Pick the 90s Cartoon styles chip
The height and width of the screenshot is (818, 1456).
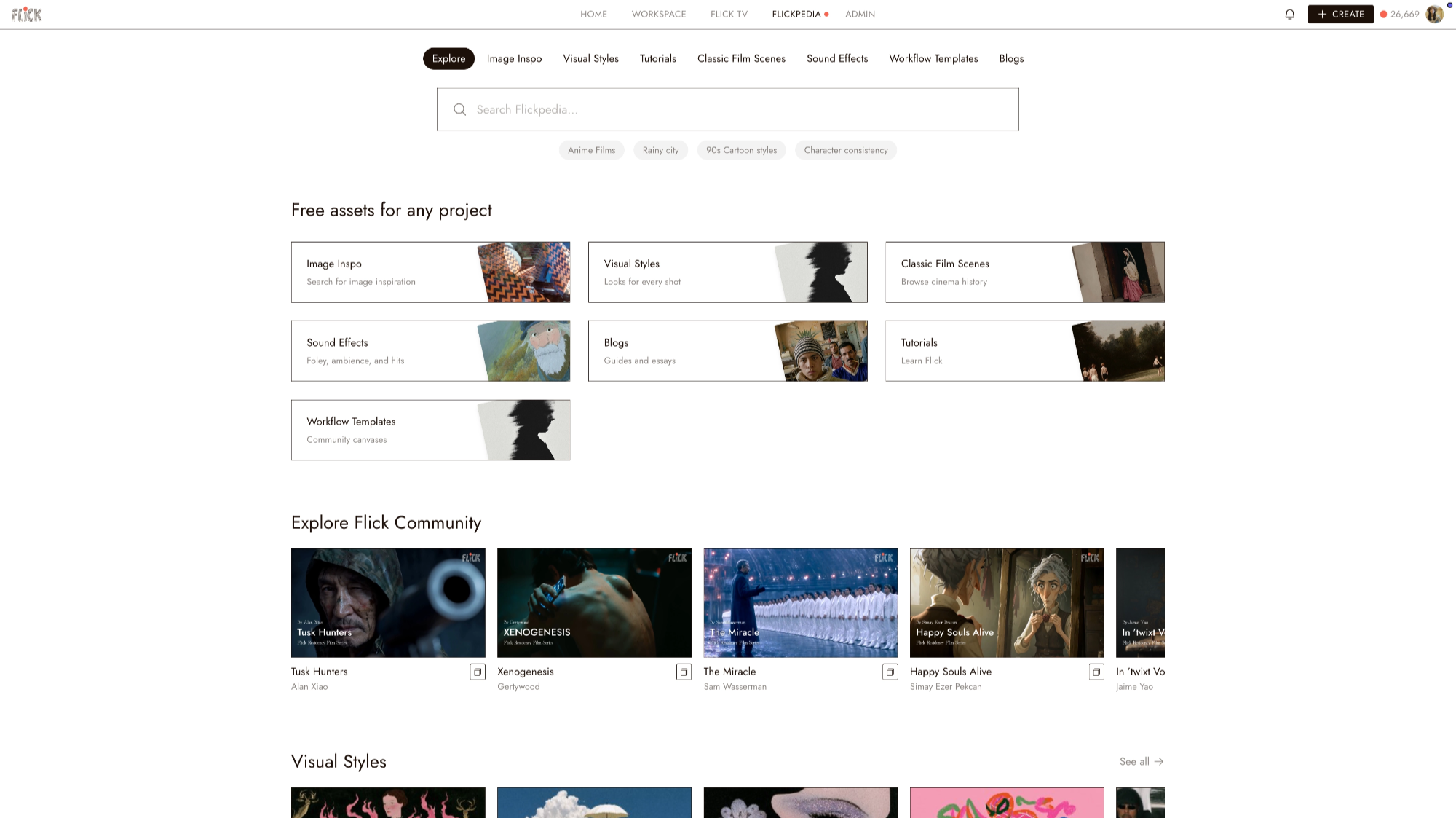pyautogui.click(x=741, y=150)
